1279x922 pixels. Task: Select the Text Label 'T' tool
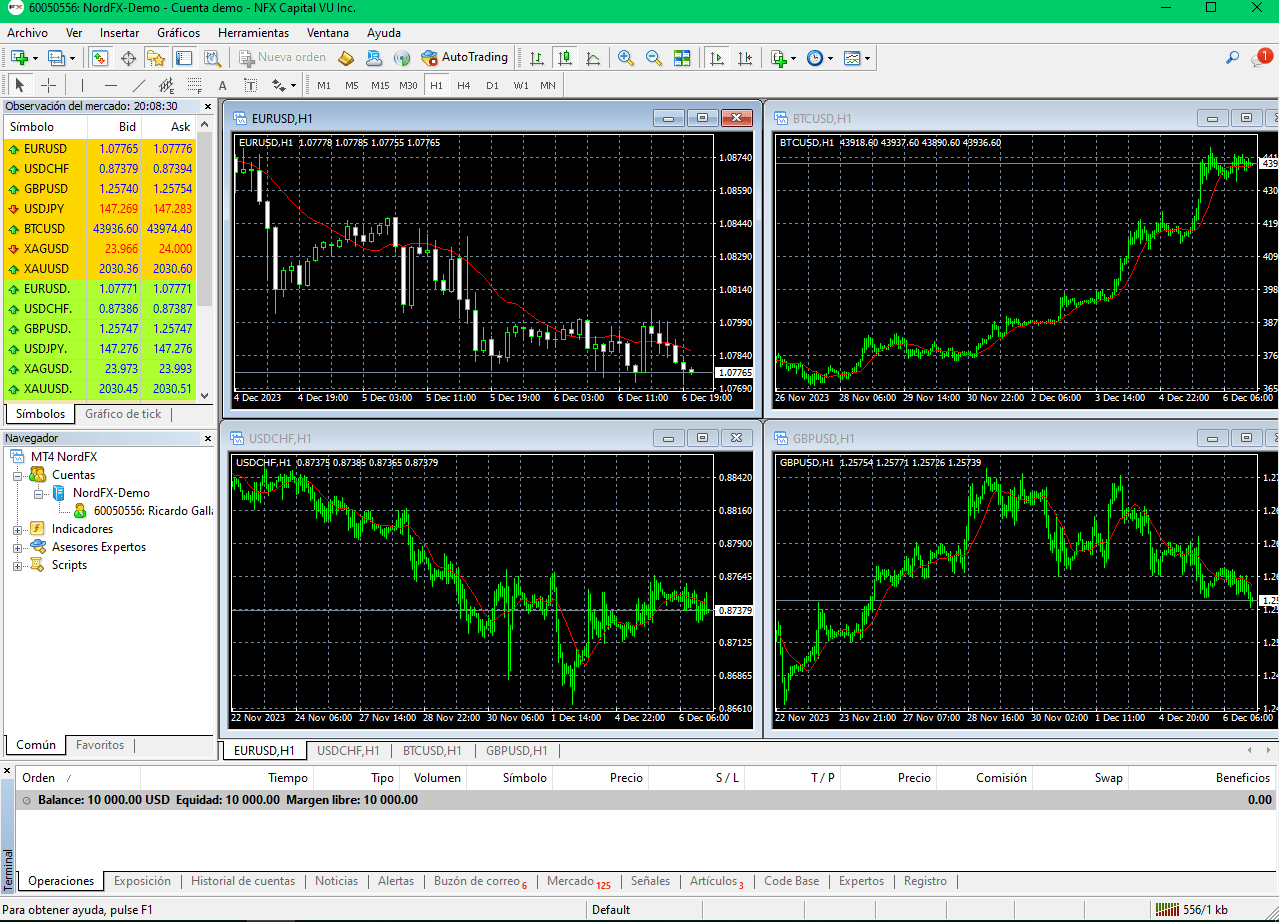pos(250,85)
